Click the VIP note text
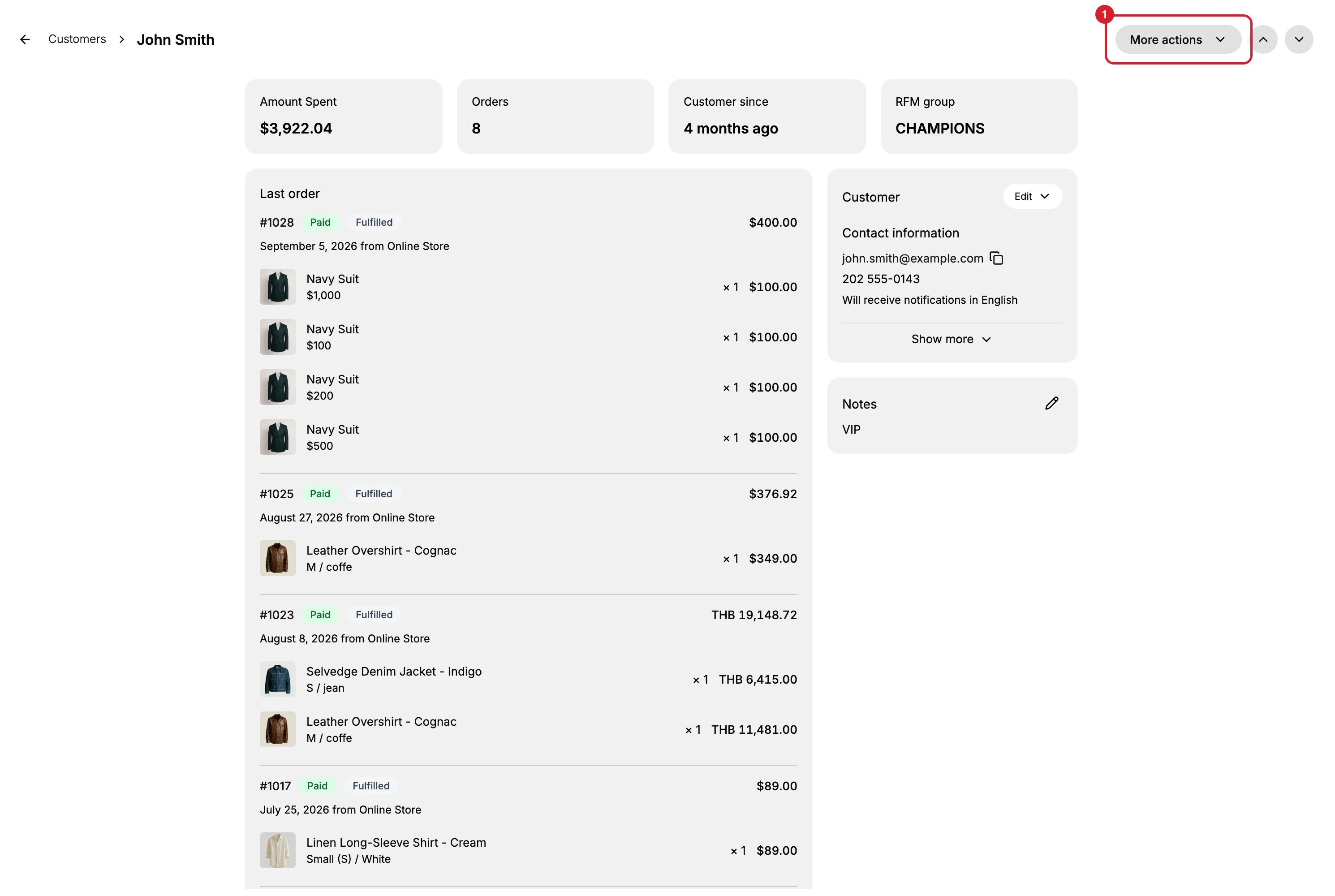The height and width of the screenshot is (896, 1335). [851, 429]
